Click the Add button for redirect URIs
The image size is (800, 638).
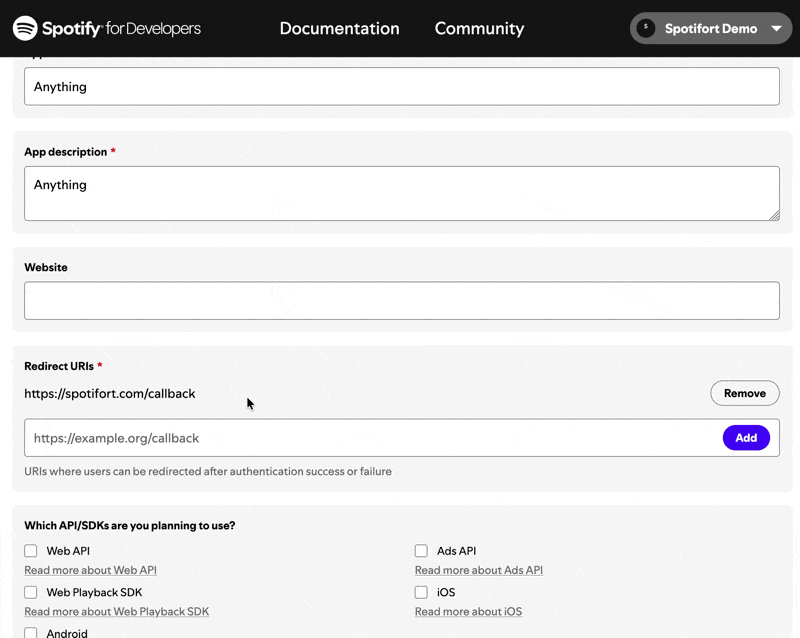pos(746,438)
